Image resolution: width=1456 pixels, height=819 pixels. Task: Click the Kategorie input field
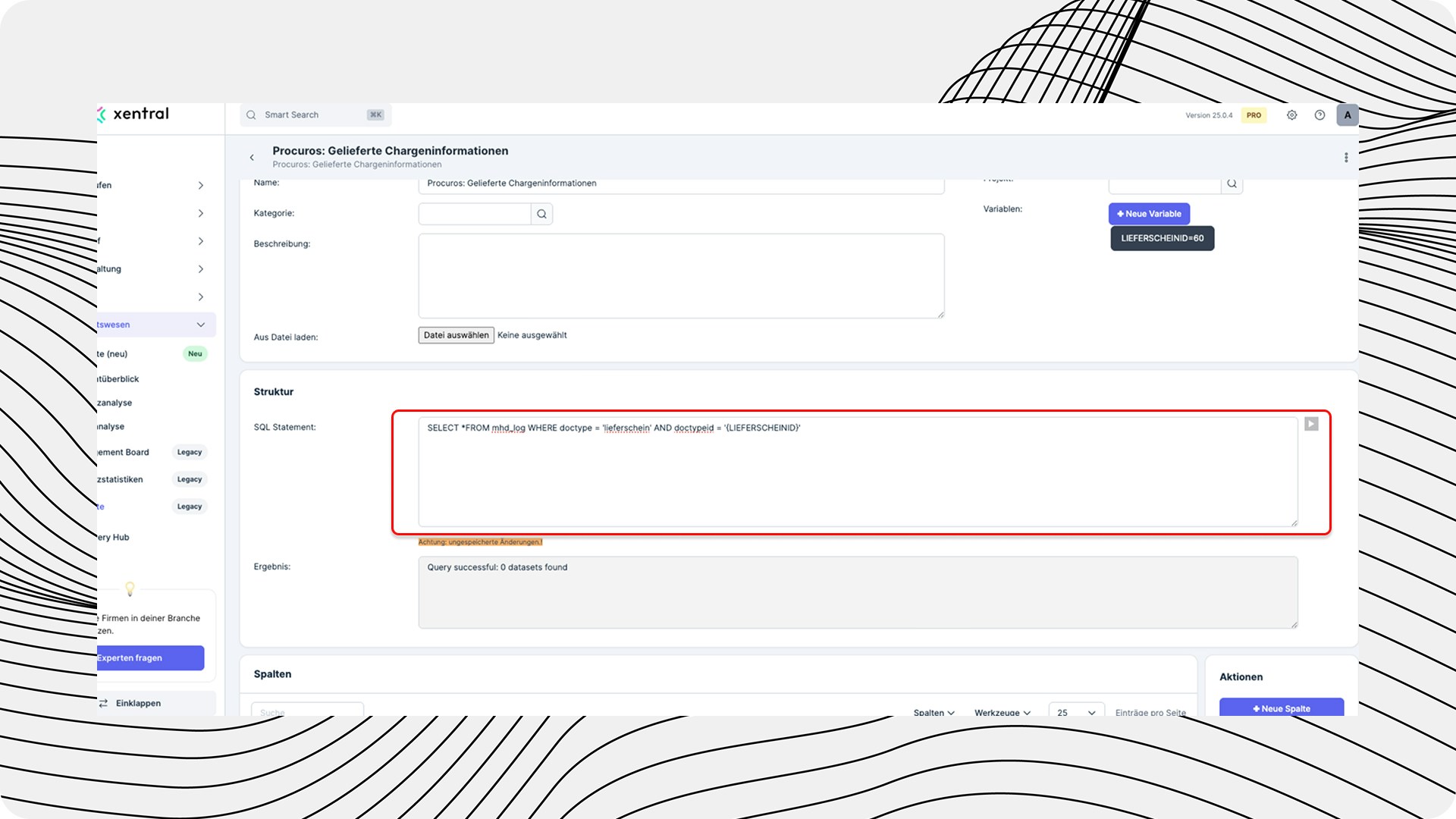pyautogui.click(x=475, y=214)
